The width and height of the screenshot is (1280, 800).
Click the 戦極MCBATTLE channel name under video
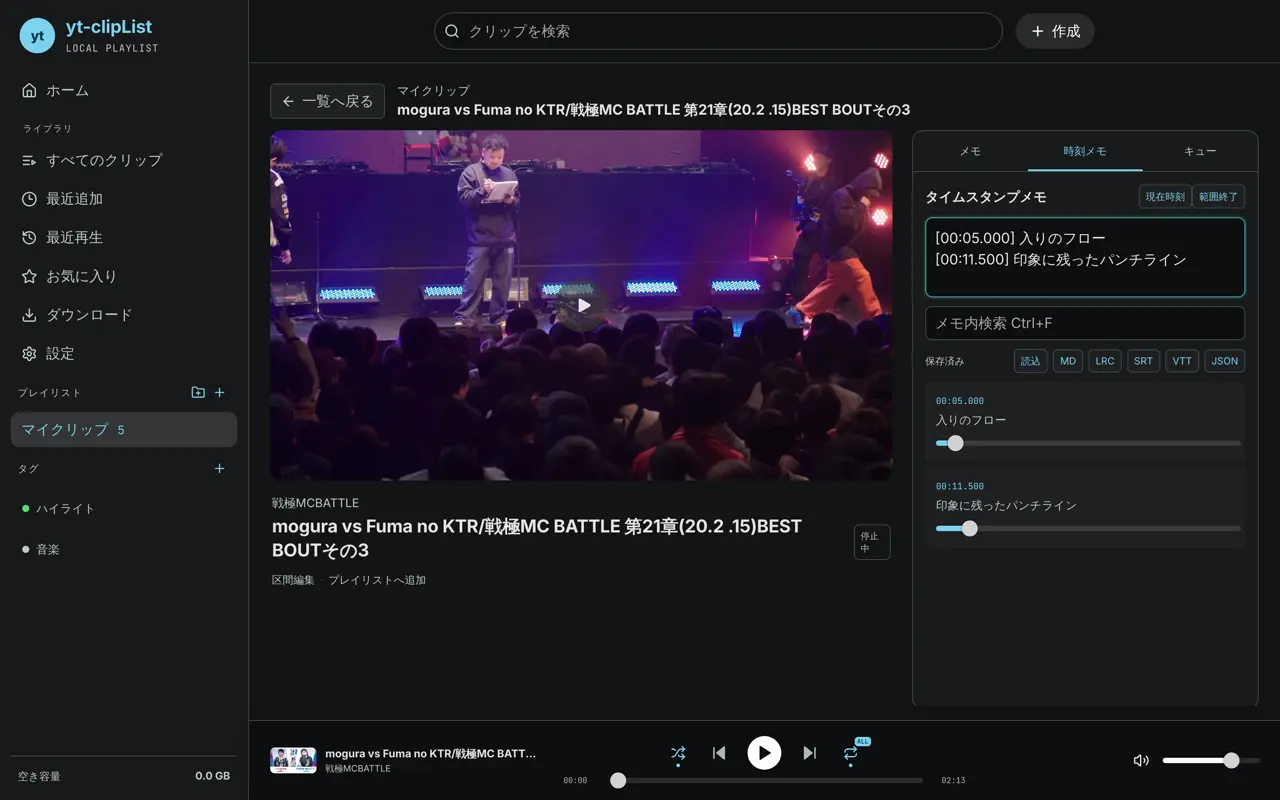(315, 503)
